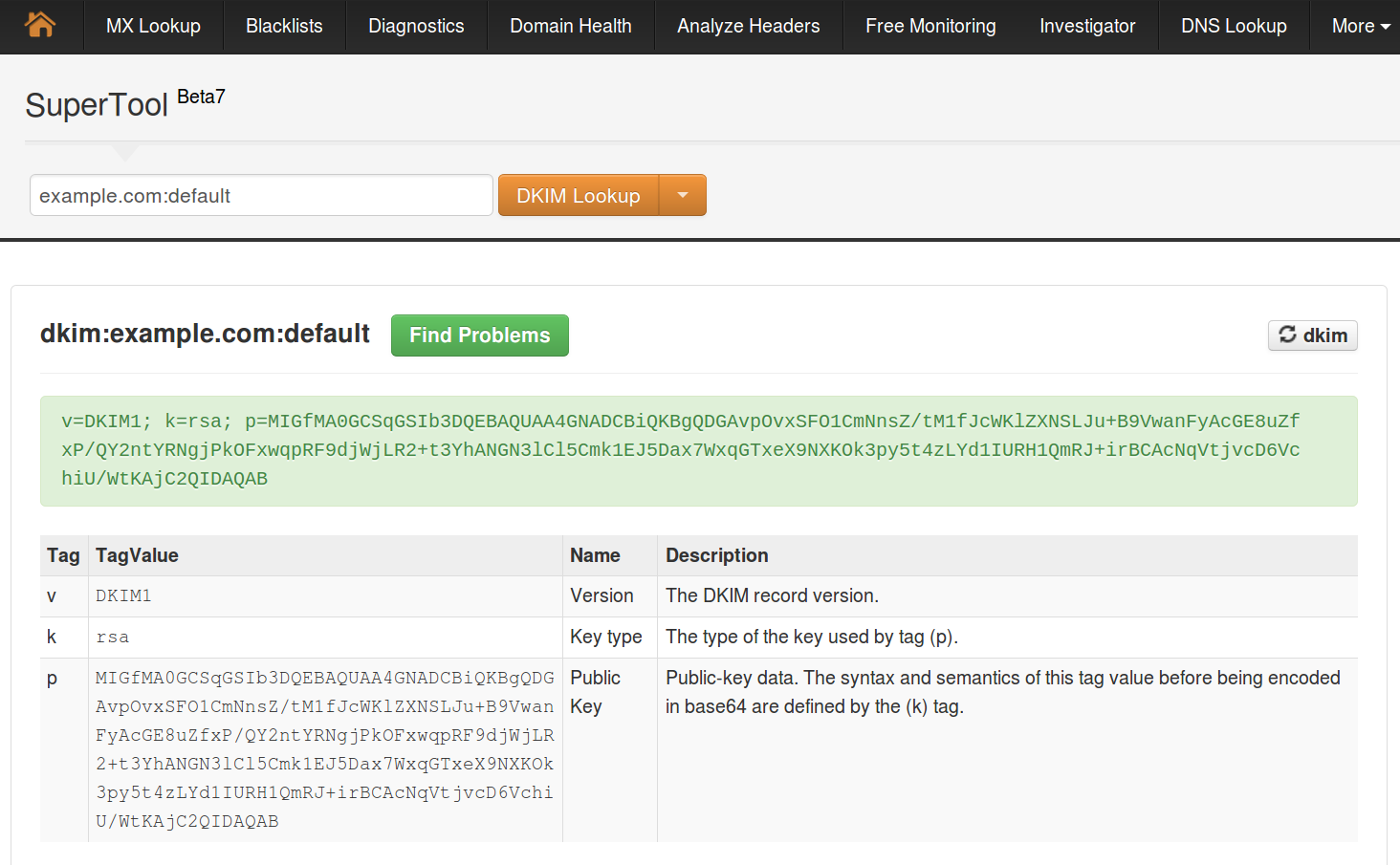The width and height of the screenshot is (1400, 865).
Task: Click the green Find Problems button
Action: point(480,335)
